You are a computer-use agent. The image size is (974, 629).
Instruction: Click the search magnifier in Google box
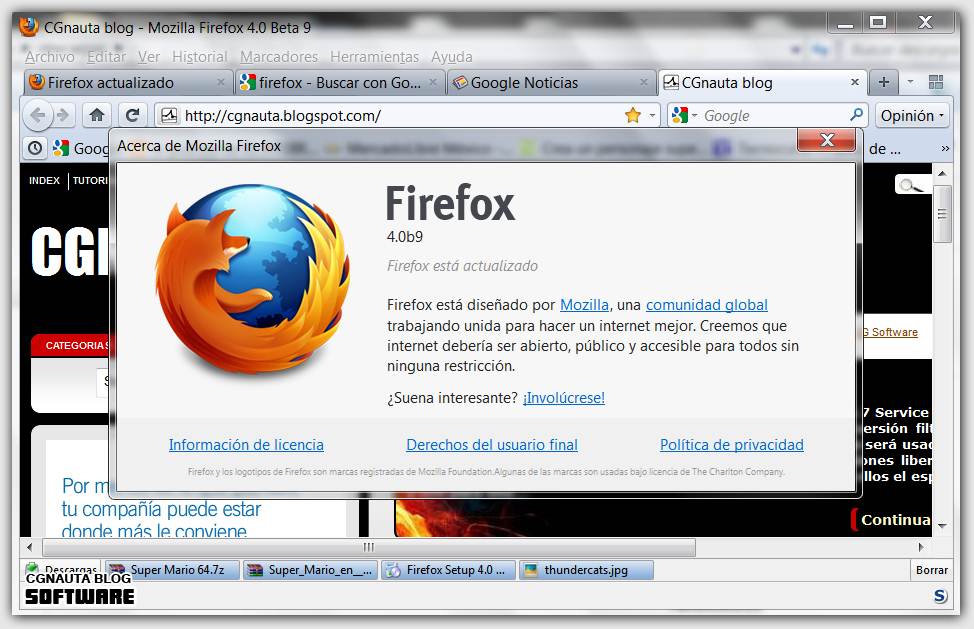coord(856,115)
